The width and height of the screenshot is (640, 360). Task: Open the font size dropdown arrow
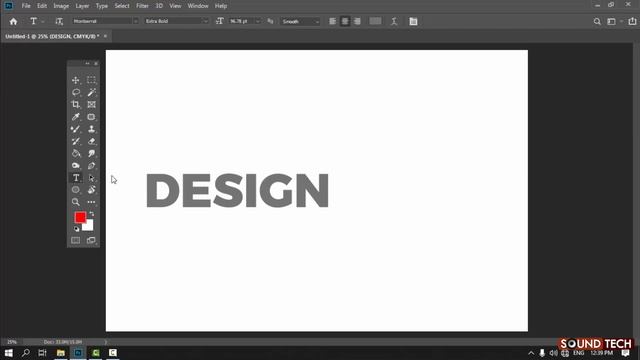pyautogui.click(x=258, y=21)
